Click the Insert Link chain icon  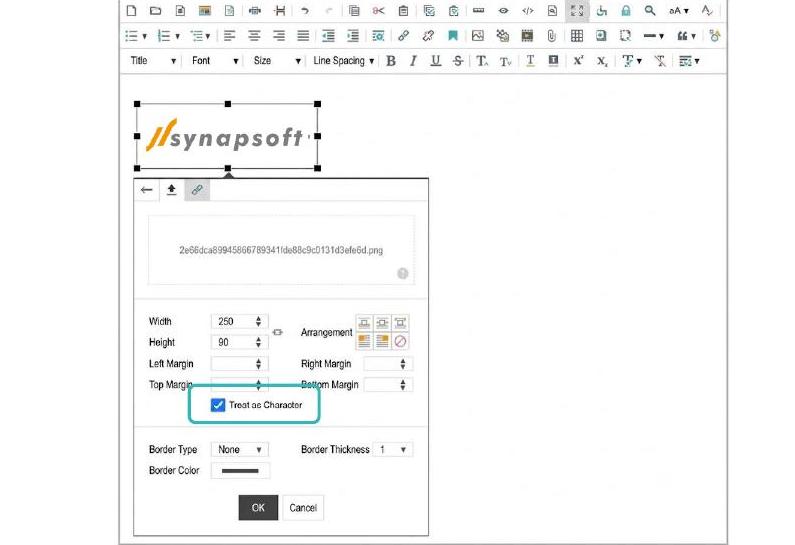[404, 35]
